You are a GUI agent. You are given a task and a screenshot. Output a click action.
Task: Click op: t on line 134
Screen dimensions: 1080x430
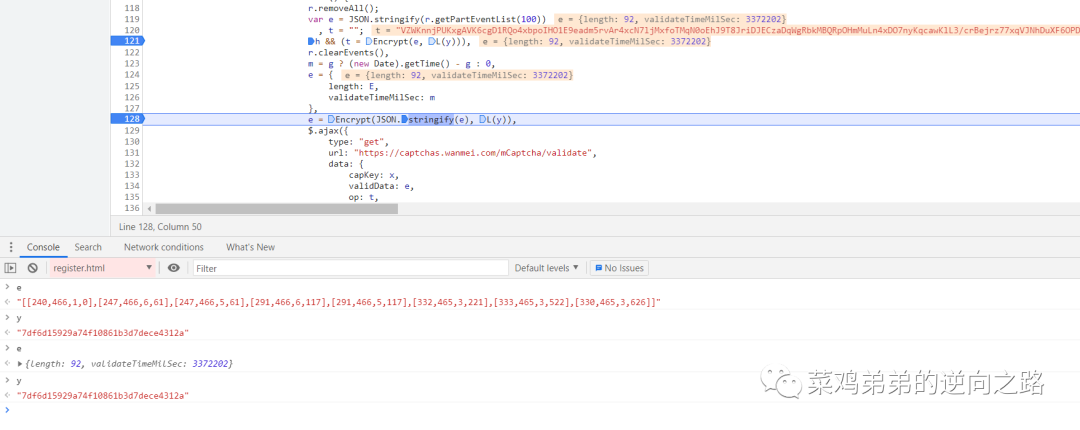[364, 198]
